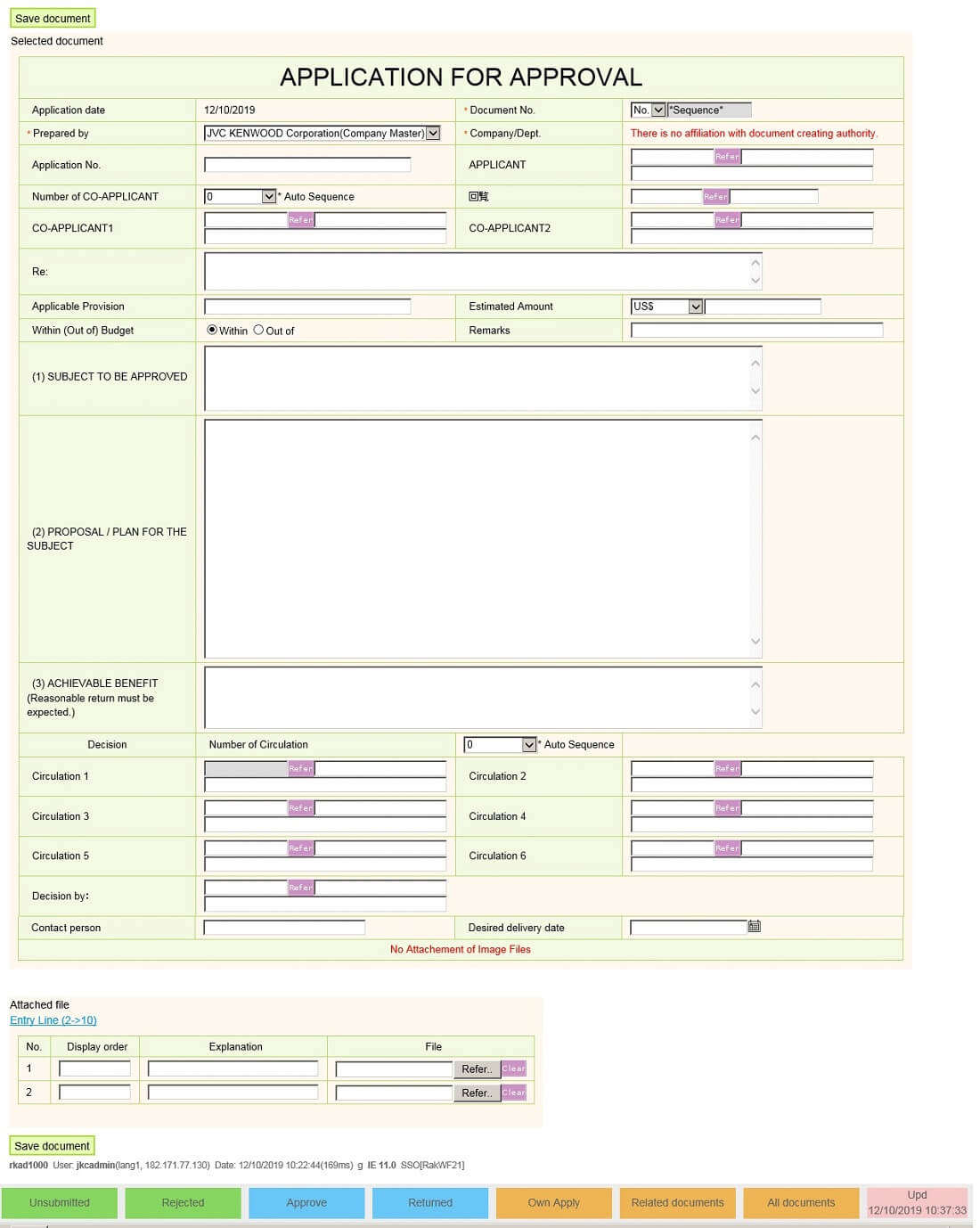Viewport: 980px width, 1228px height.
Task: Click Refer button for Circulation 4
Action: point(727,808)
